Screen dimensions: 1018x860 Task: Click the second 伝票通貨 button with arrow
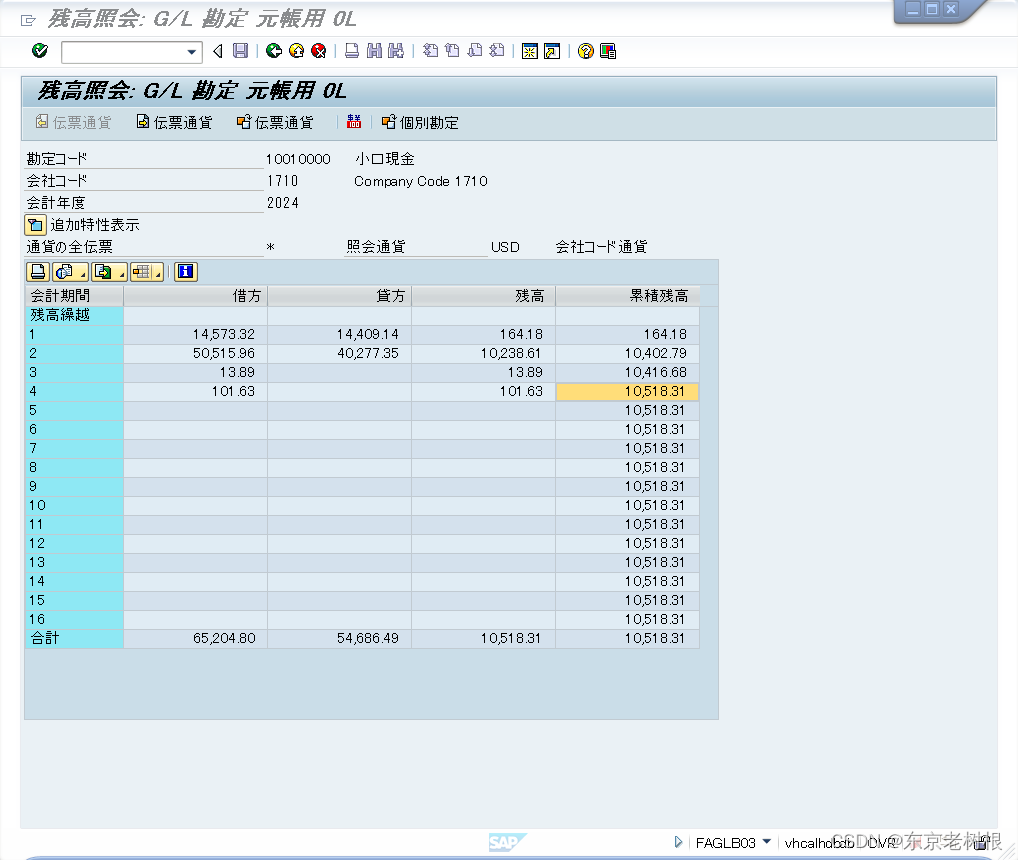coord(175,122)
